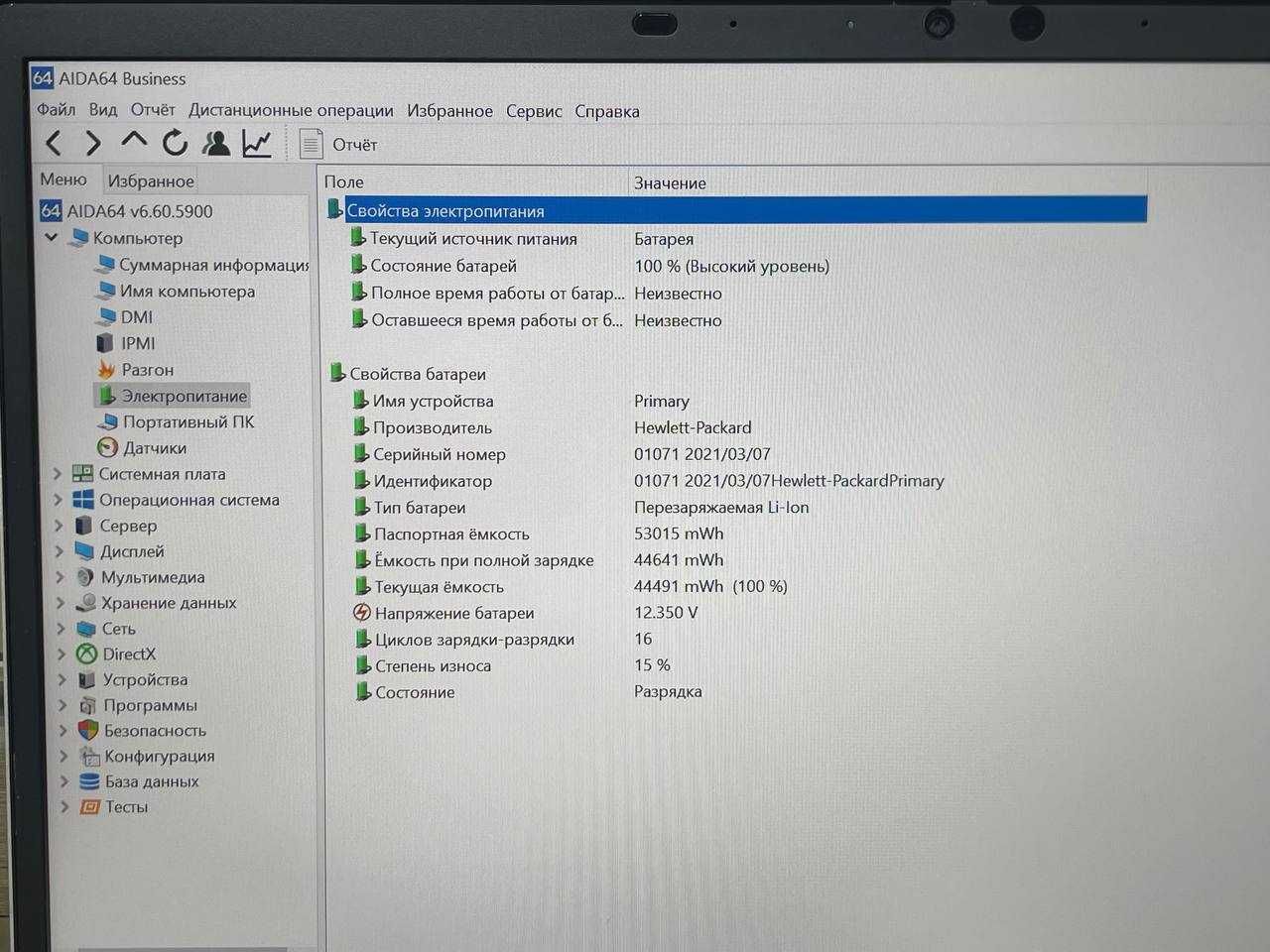Expand the Сервер node

tap(58, 526)
